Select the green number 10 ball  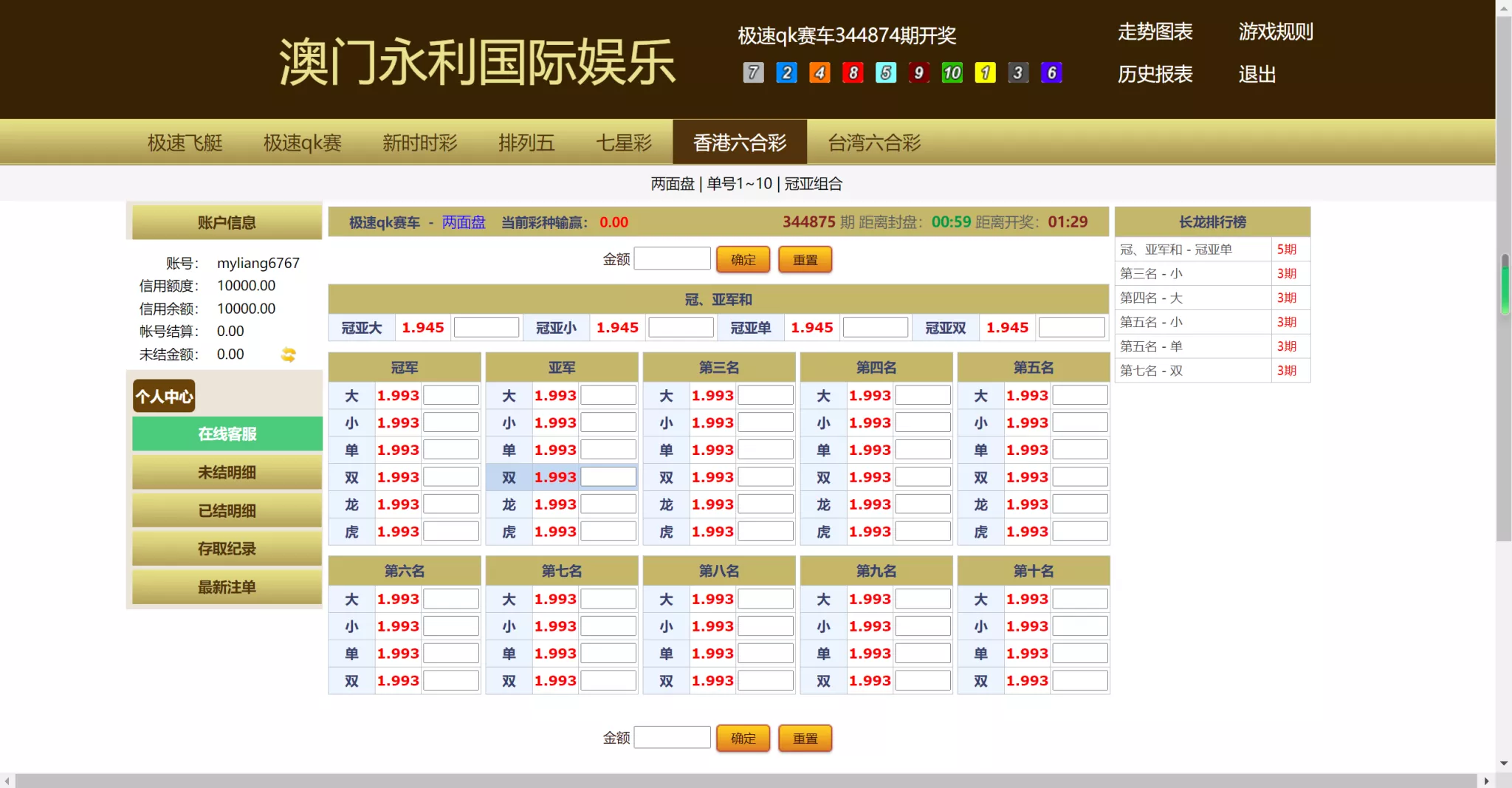click(x=952, y=72)
